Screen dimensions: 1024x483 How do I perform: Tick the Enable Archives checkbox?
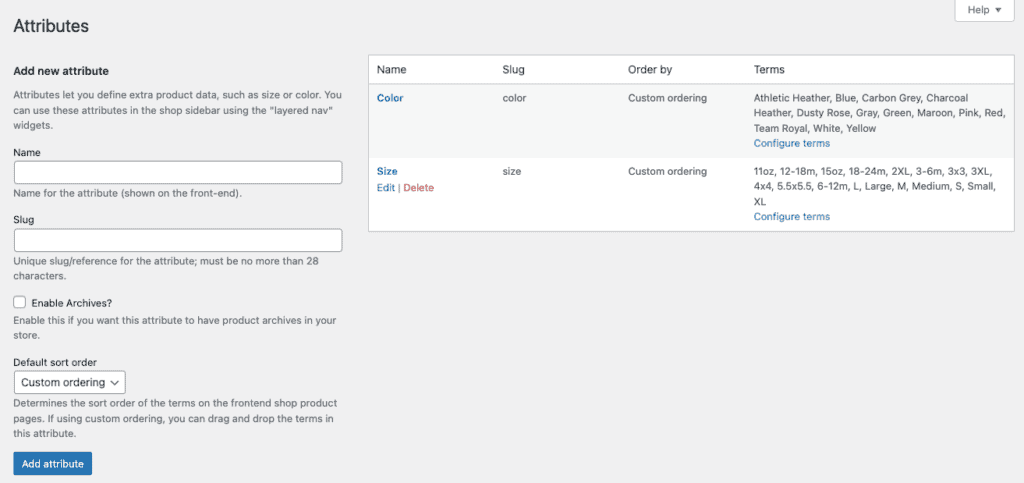(x=20, y=302)
